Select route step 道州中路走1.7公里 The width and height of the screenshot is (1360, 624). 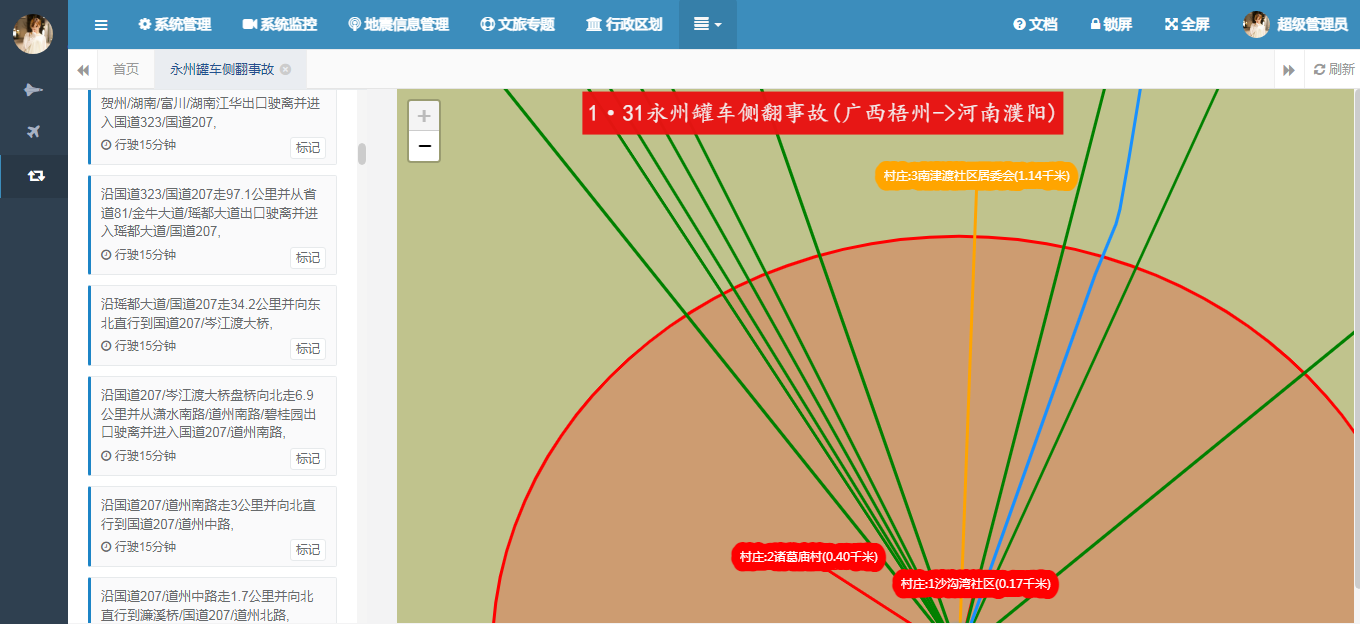coord(212,600)
